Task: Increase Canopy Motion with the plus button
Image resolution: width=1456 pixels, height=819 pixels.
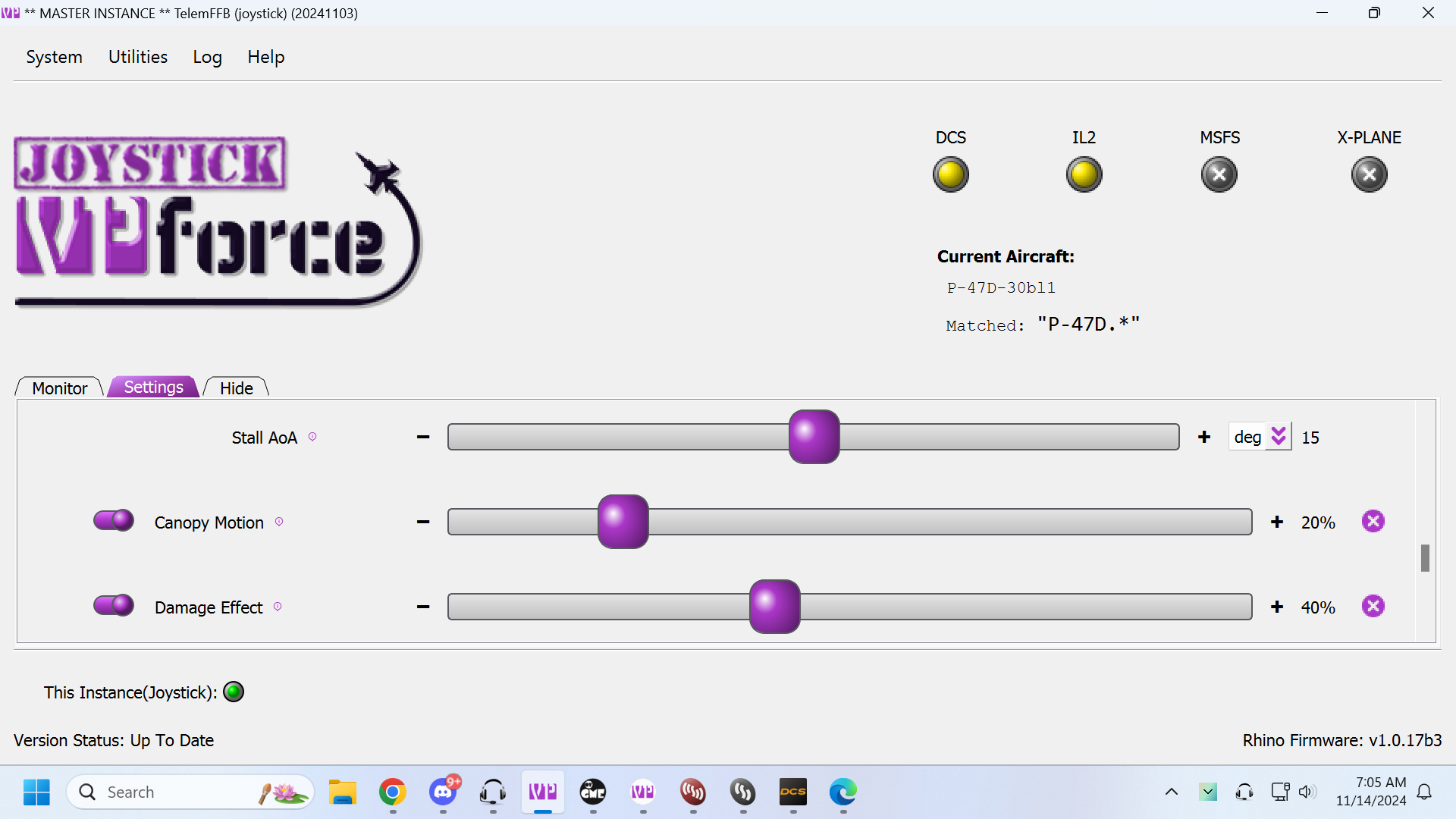Action: 1277,522
